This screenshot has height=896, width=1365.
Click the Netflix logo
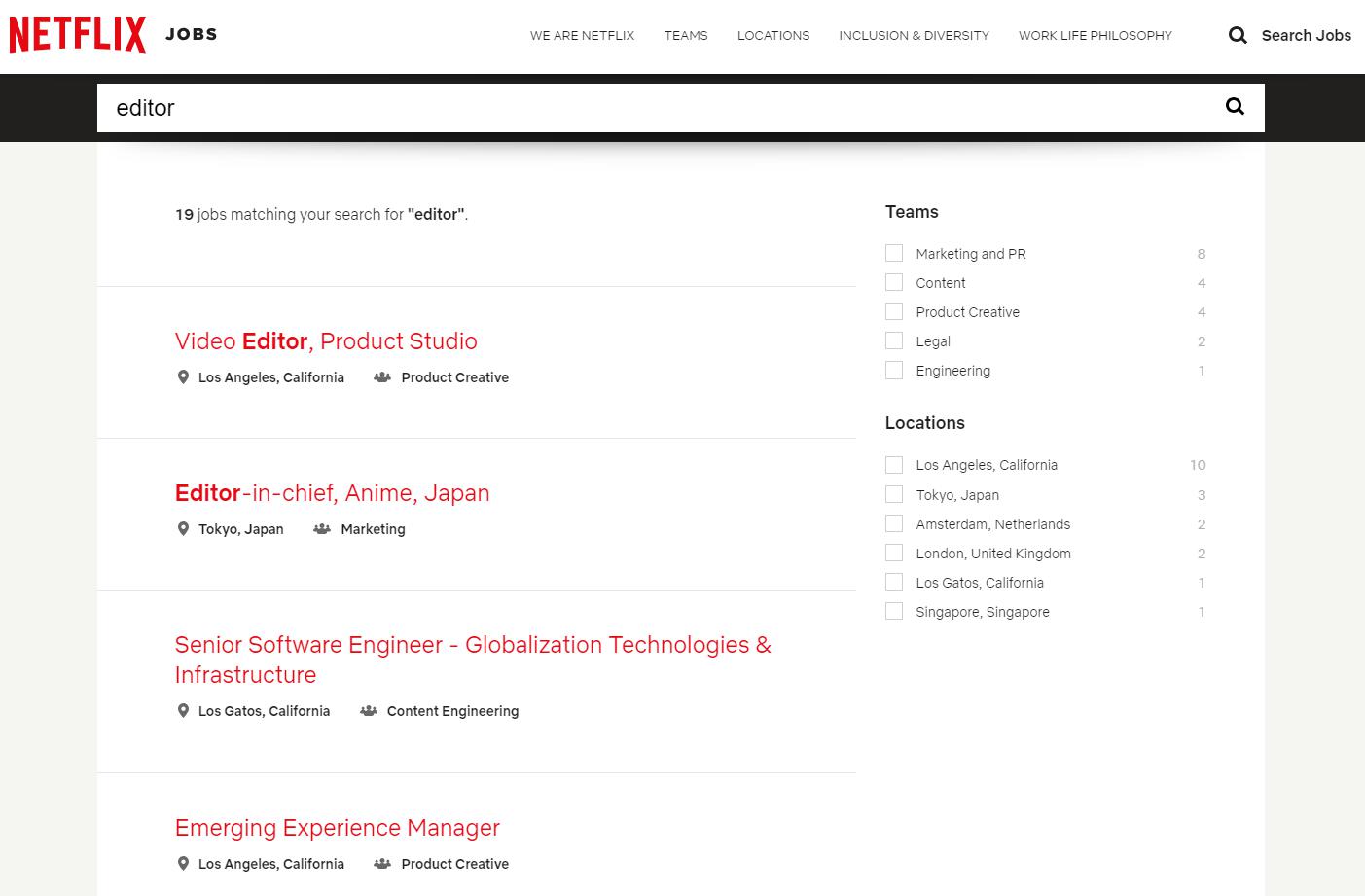click(x=77, y=33)
